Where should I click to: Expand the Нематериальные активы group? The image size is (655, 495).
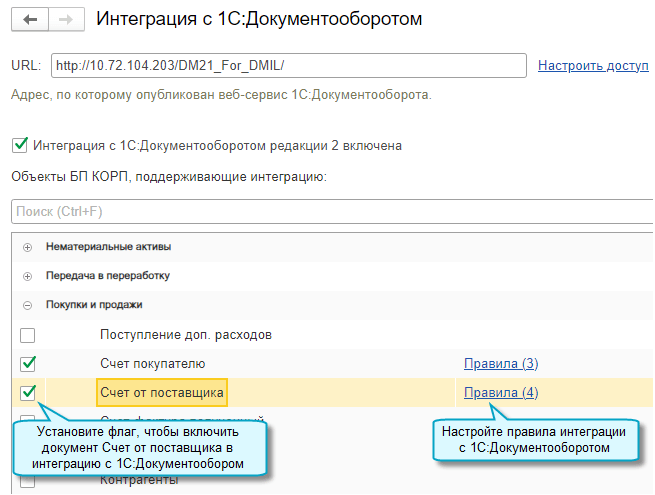click(x=27, y=247)
